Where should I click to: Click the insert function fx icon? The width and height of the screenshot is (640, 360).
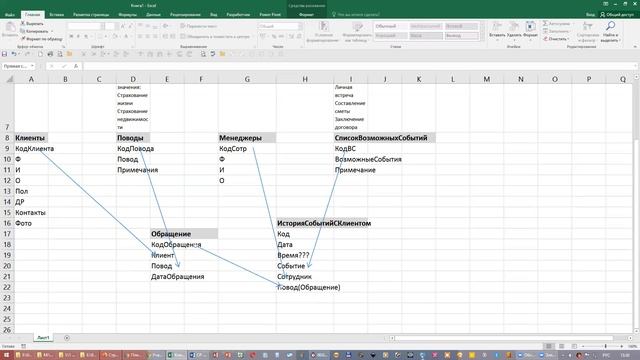[x=76, y=66]
